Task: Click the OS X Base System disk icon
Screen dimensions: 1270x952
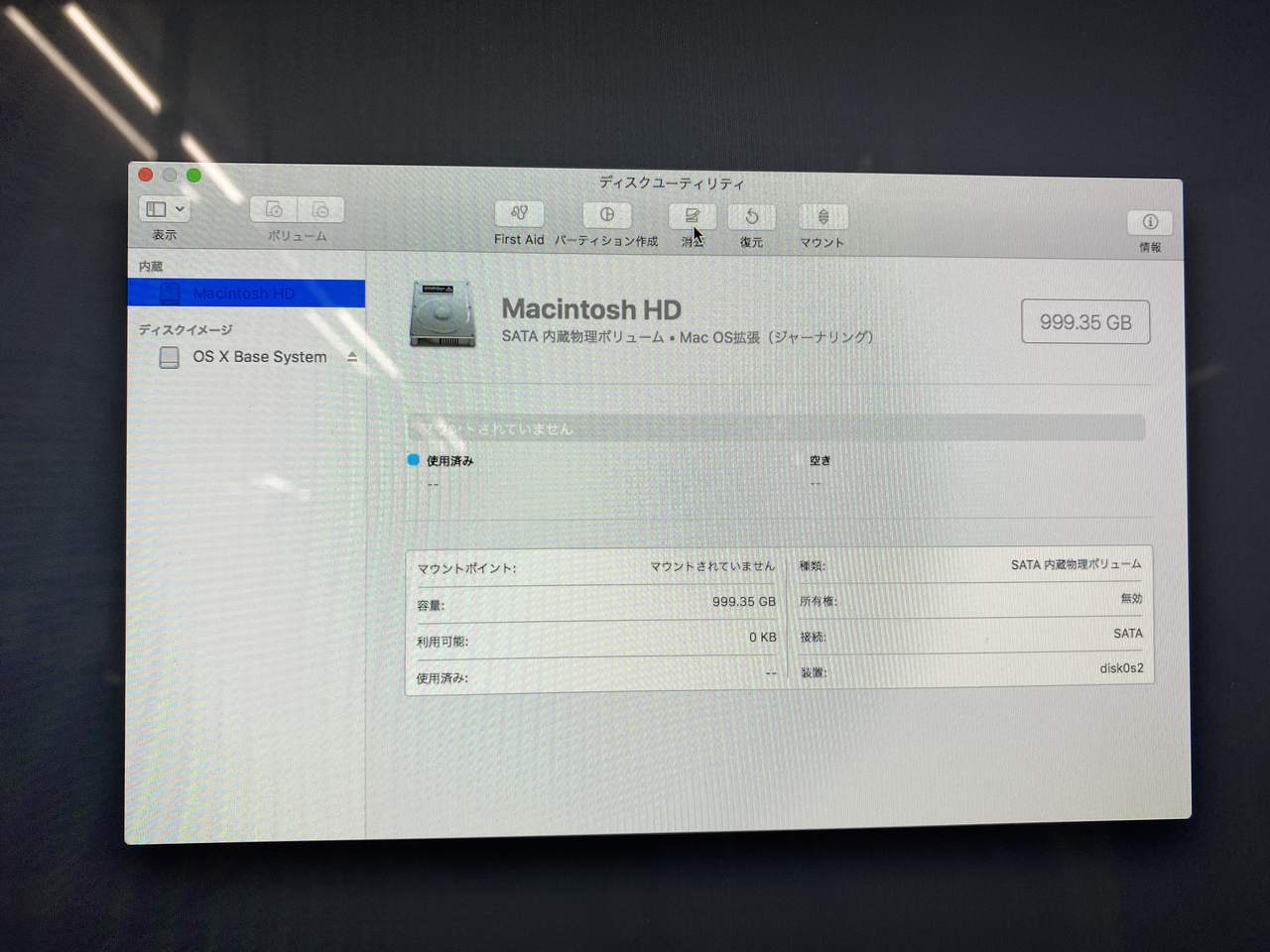Action: tap(170, 357)
